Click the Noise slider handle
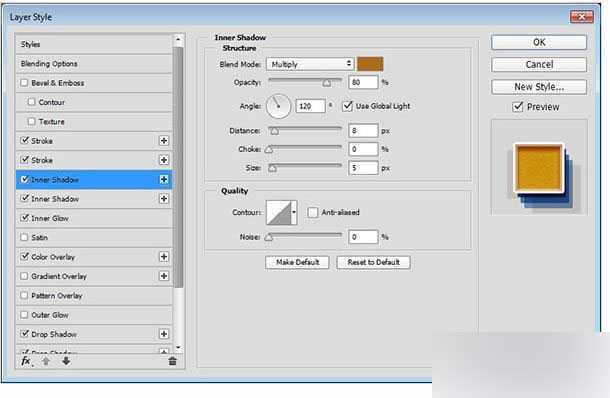The height and width of the screenshot is (398, 610). 269,237
